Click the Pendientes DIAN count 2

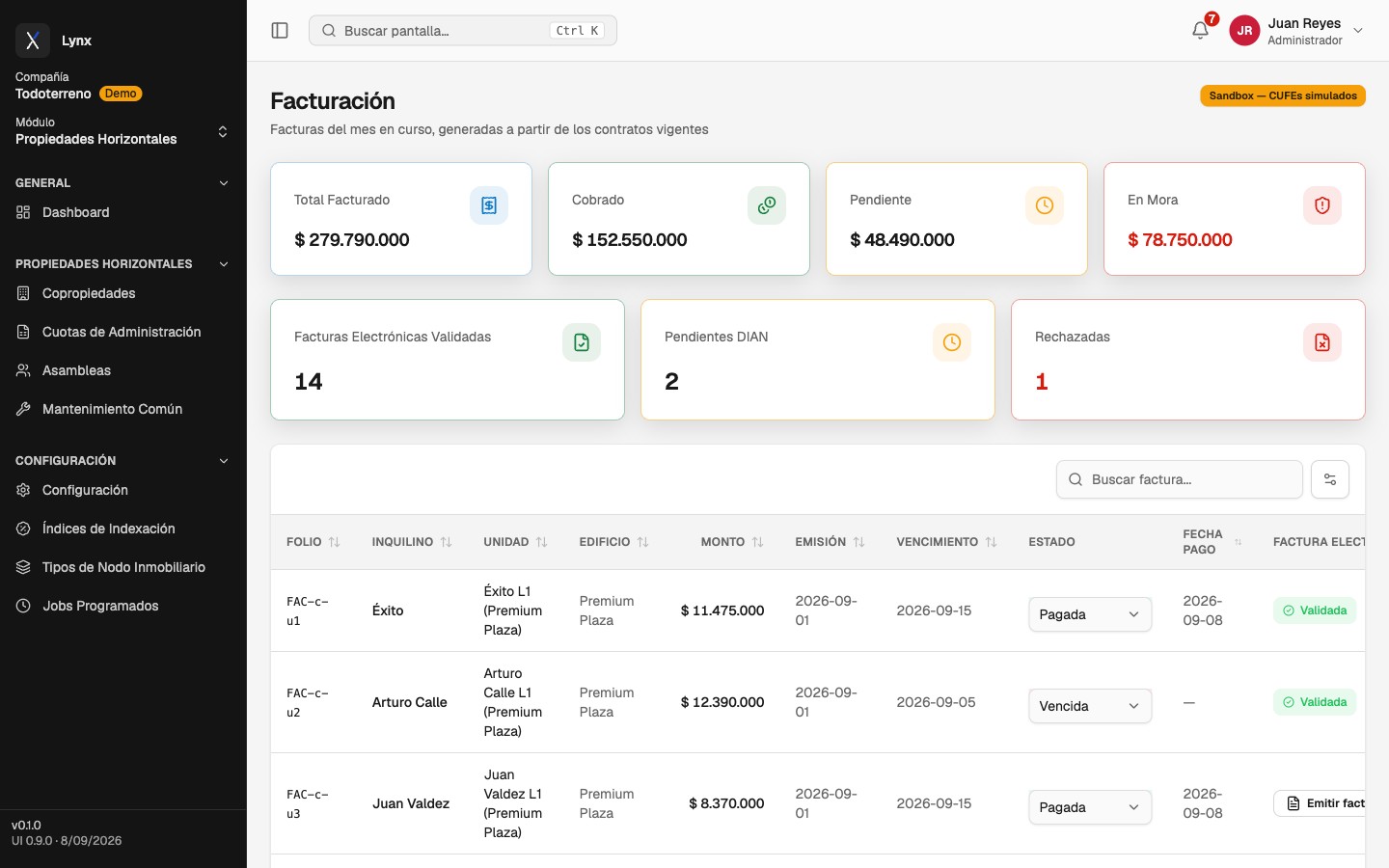(x=671, y=382)
